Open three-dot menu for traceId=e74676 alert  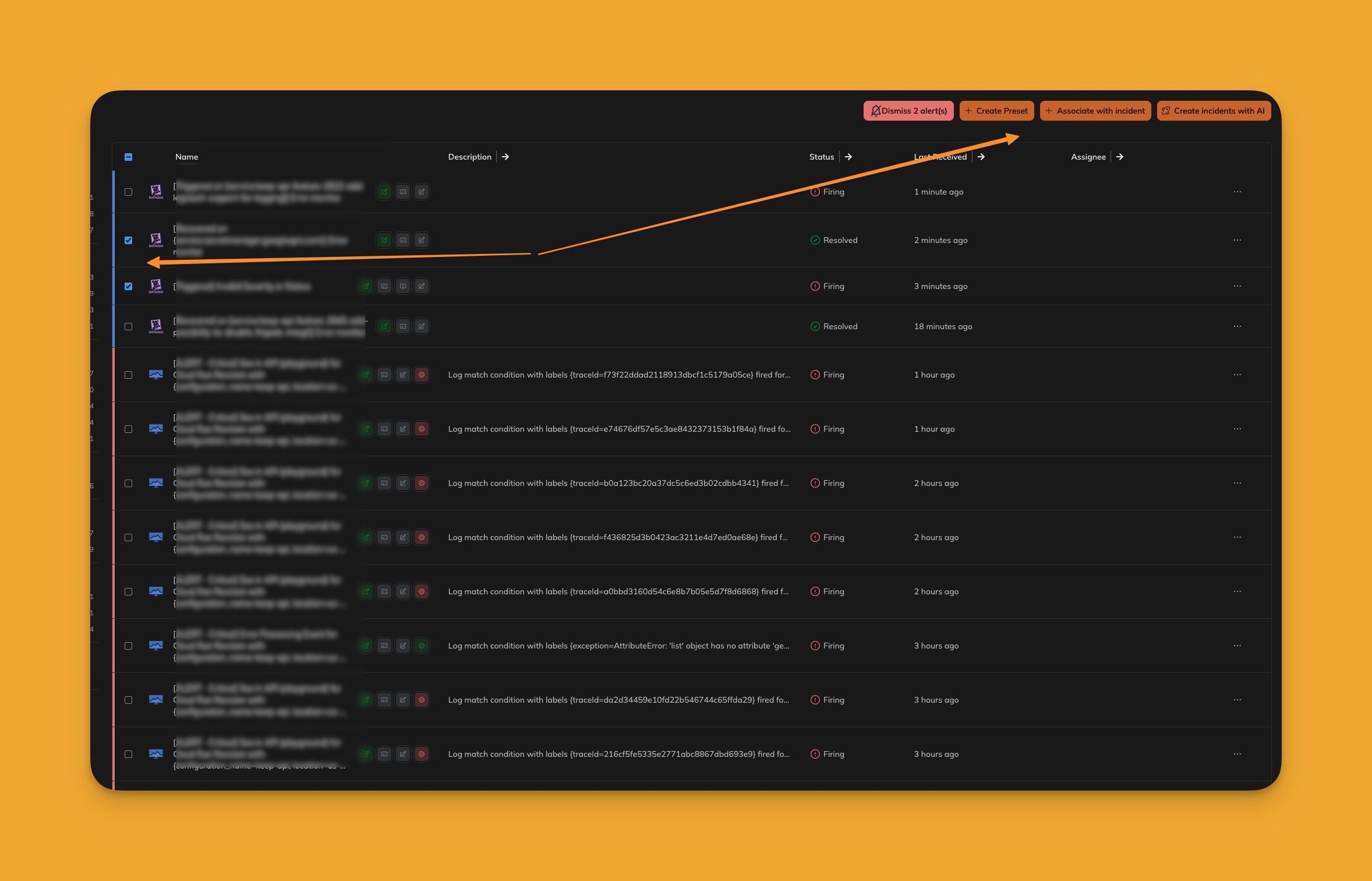(1237, 429)
